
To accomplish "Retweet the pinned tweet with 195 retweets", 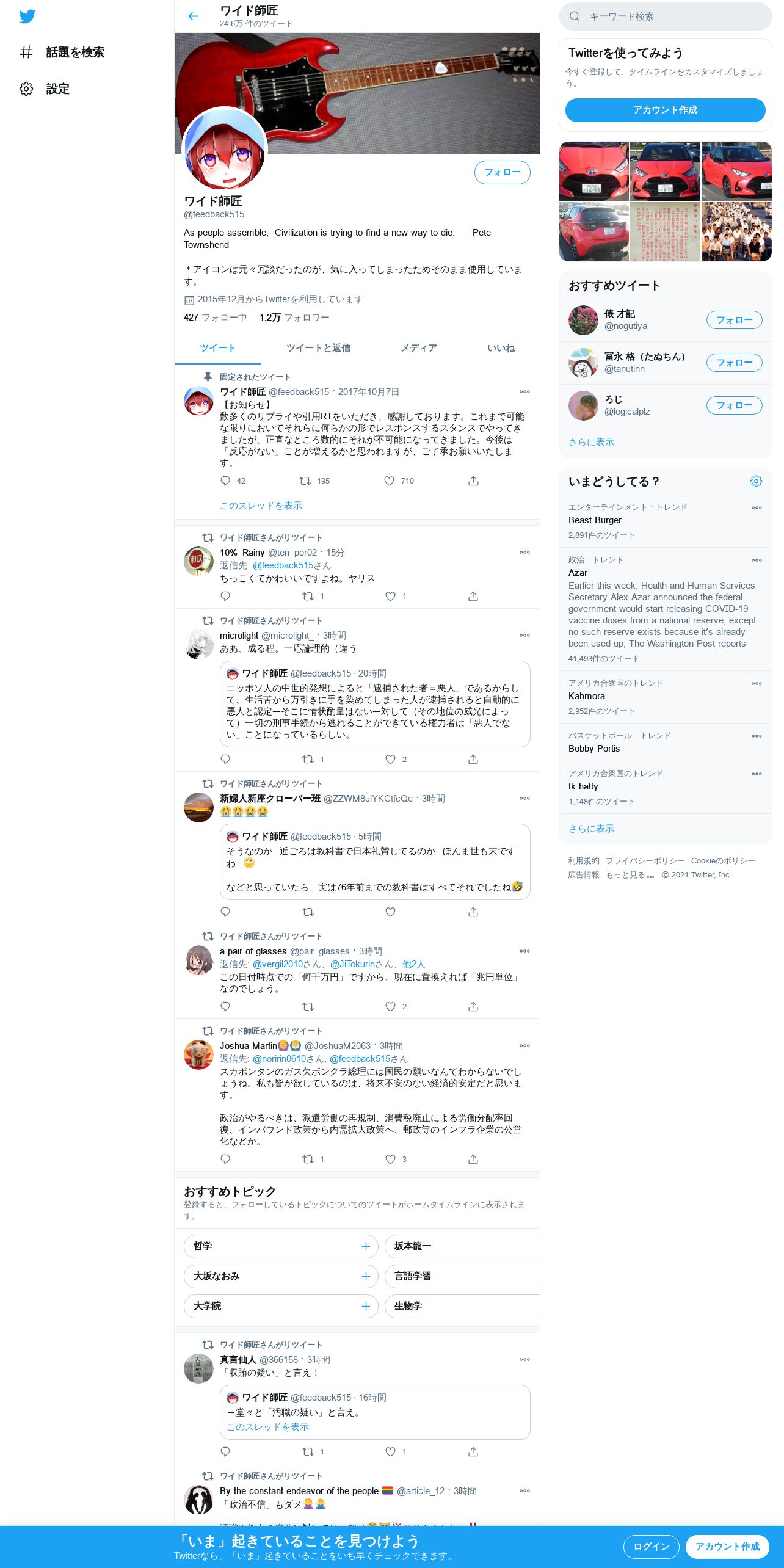I will [x=305, y=481].
